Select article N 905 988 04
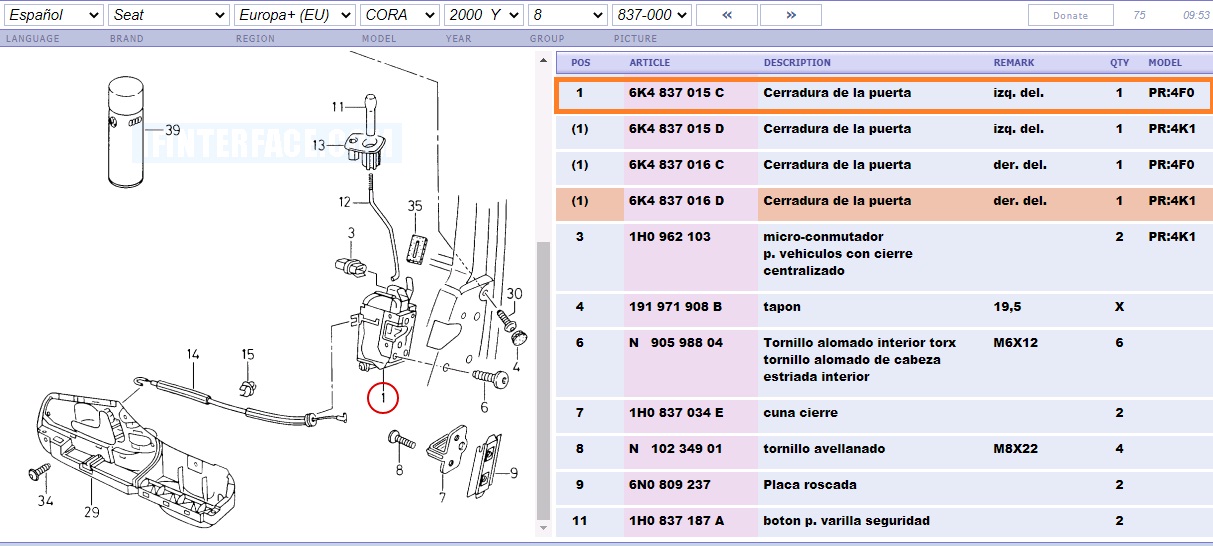This screenshot has width=1213, height=546. coord(675,343)
